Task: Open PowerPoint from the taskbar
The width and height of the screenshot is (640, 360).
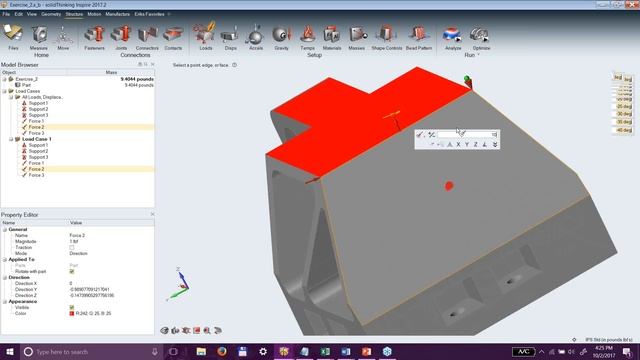Action: click(367, 351)
